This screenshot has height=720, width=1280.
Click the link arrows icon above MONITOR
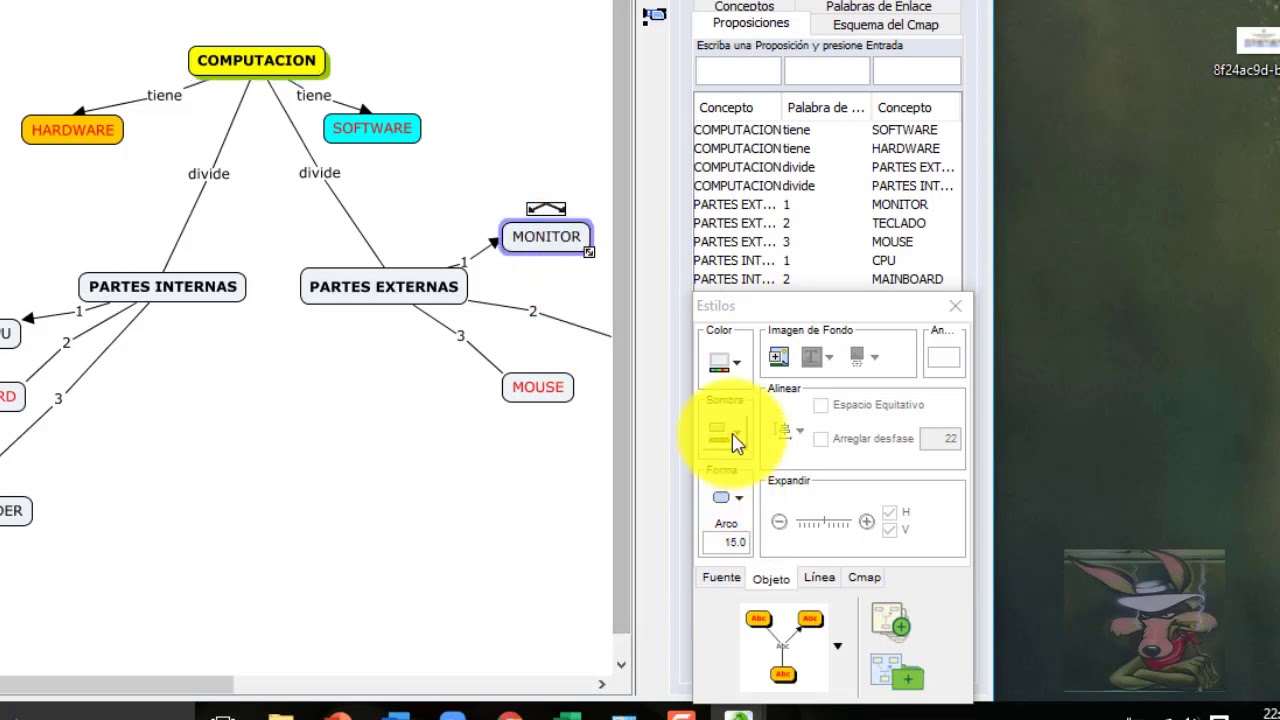[x=546, y=208]
